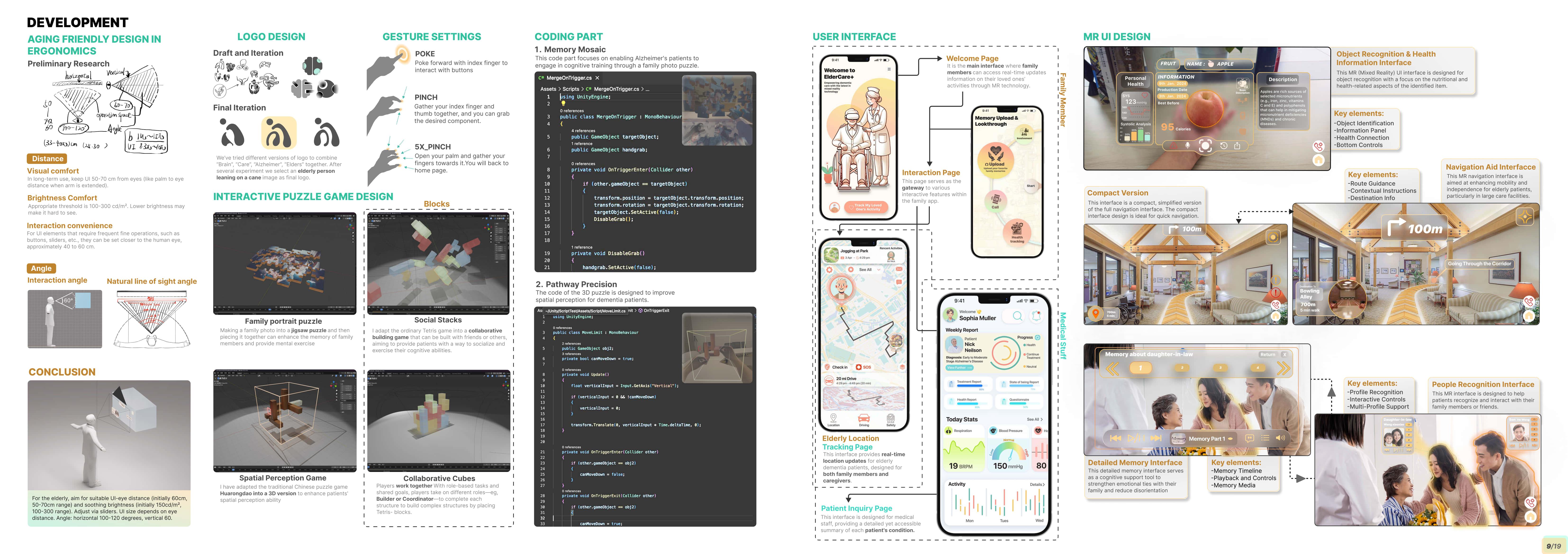
Task: Expand See All next to Today Stats
Action: 1035,419
